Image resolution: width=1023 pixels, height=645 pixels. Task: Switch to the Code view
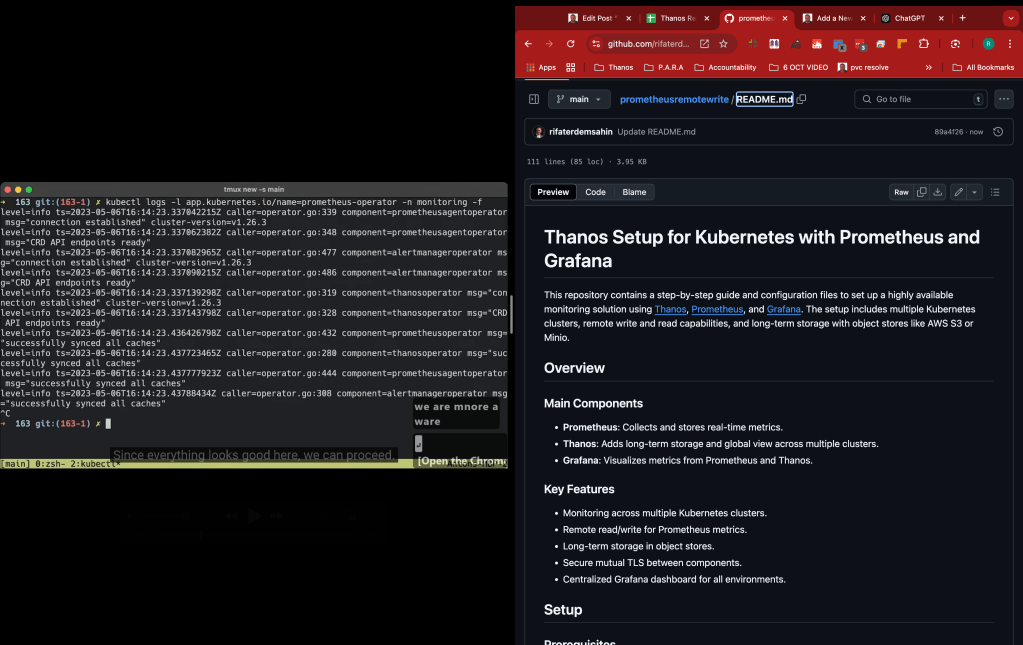595,192
